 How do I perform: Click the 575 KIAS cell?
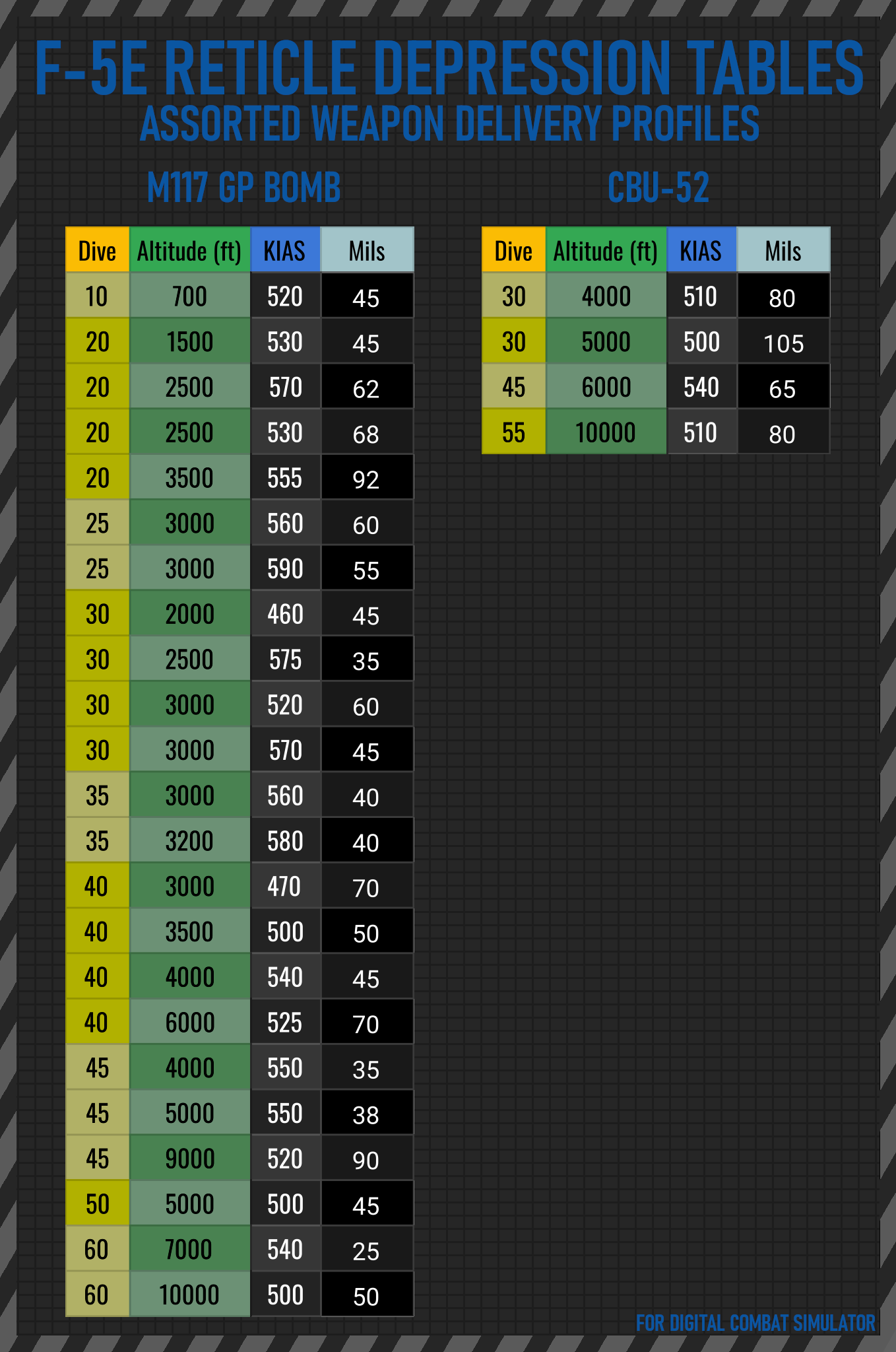[x=285, y=659]
